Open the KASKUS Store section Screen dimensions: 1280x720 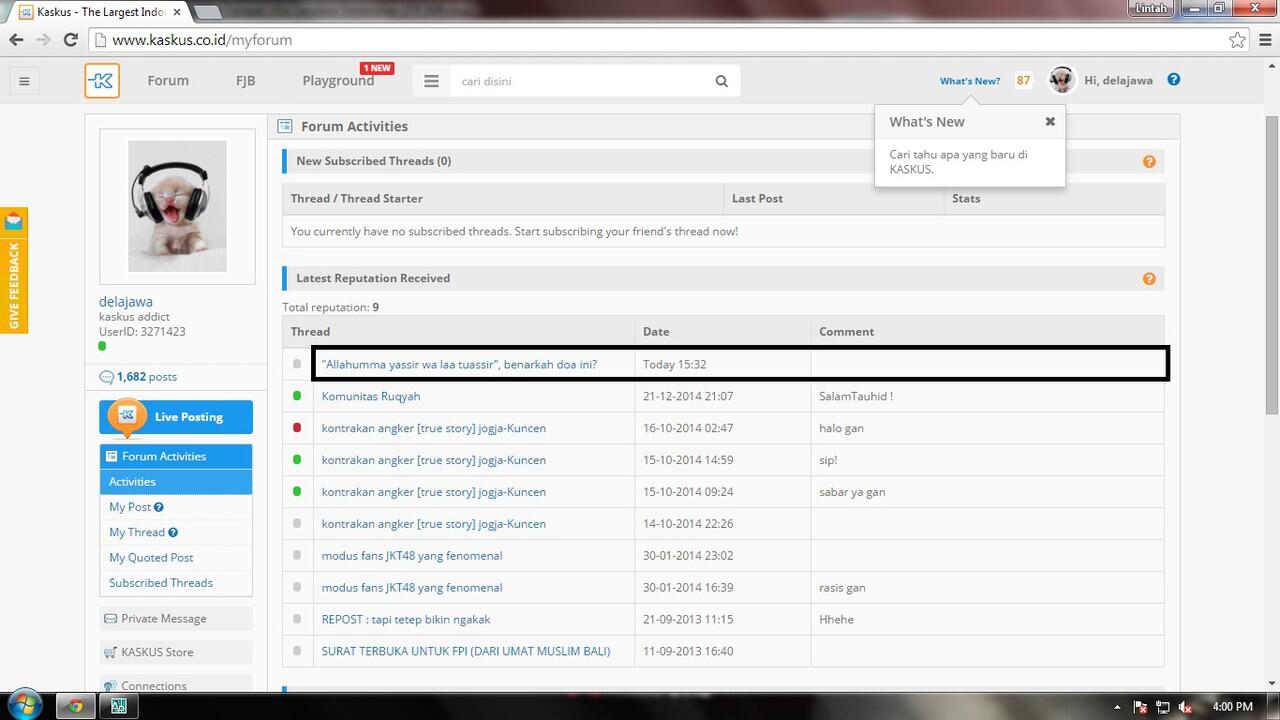tap(176, 652)
